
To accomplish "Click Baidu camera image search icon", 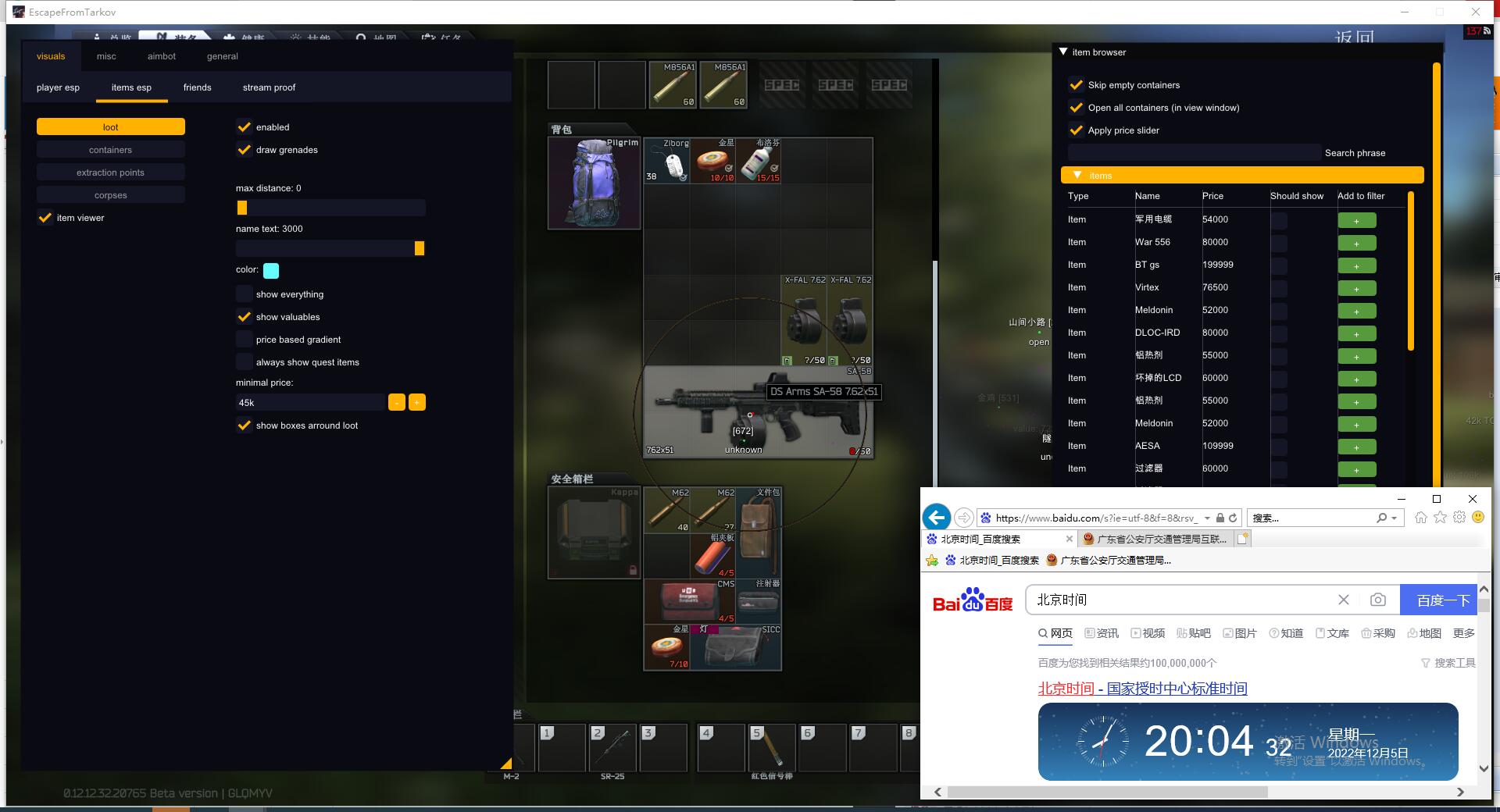I will pos(1377,600).
